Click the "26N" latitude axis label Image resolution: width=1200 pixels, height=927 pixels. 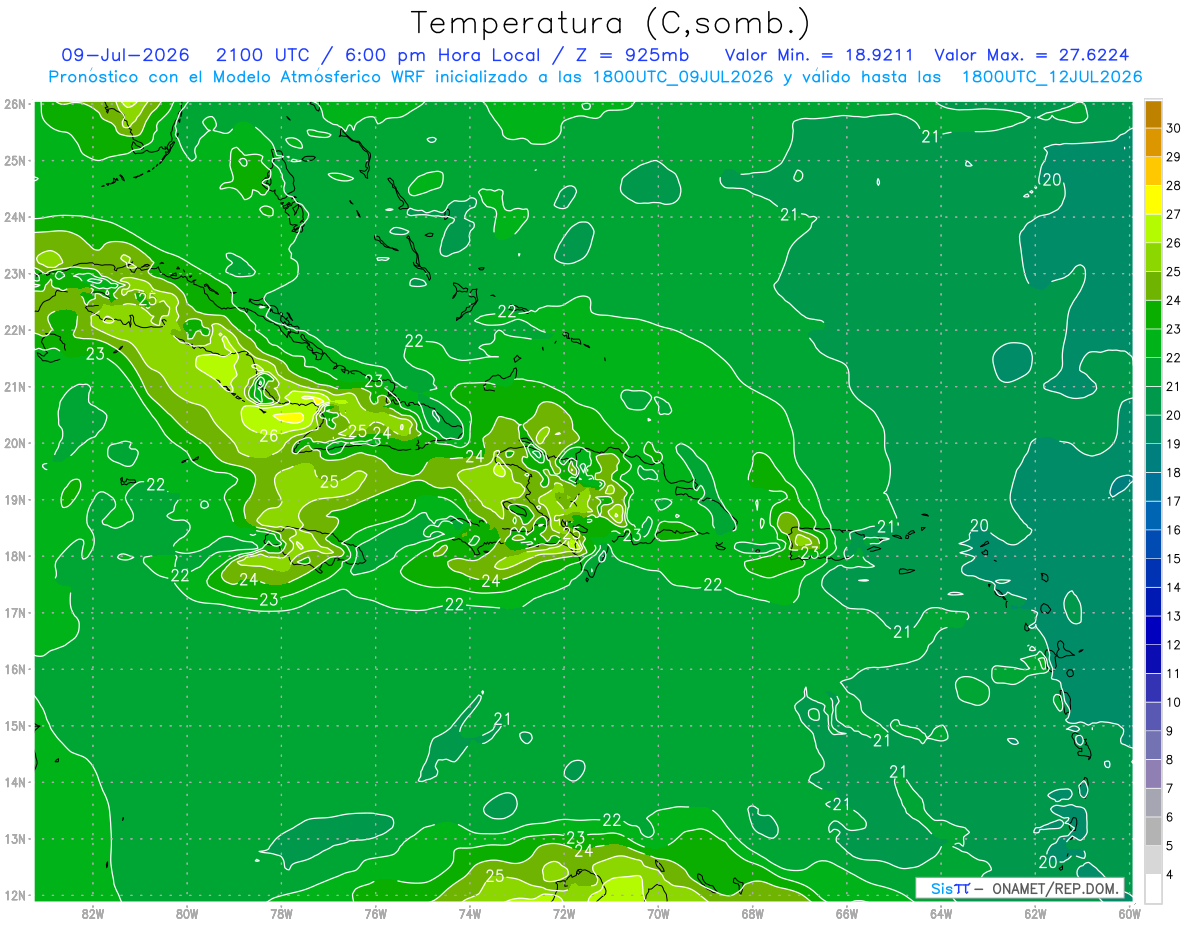click(14, 104)
